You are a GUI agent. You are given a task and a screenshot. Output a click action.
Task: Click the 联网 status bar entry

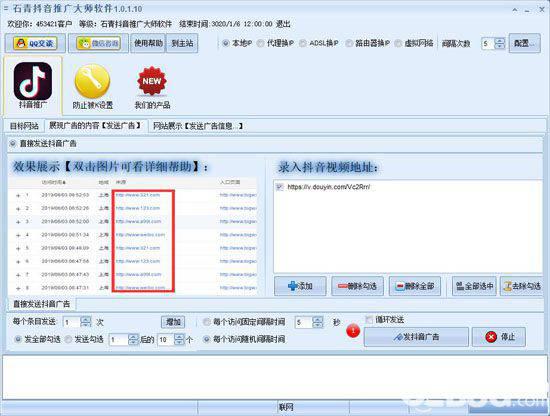click(286, 407)
